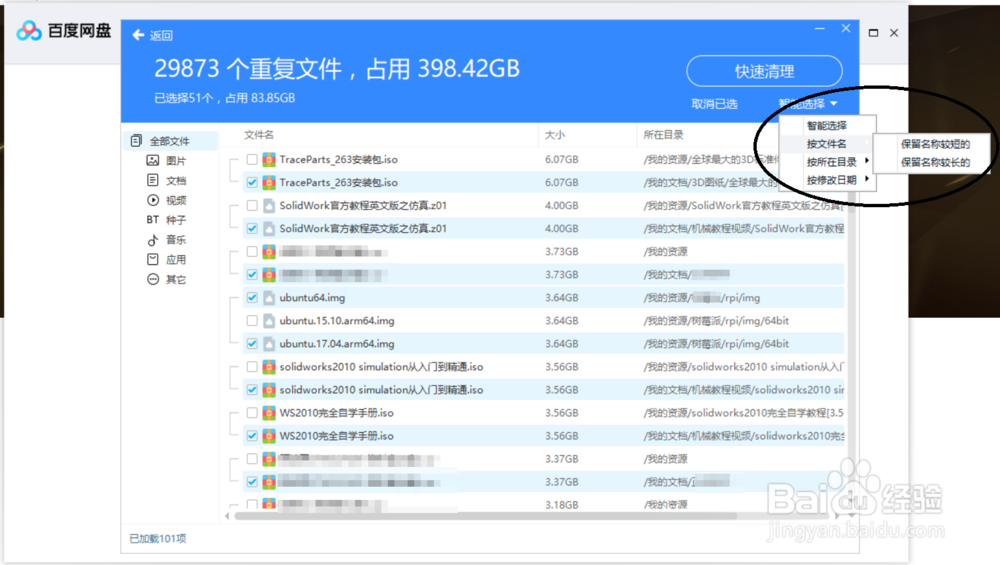Screen dimensions: 1000x565
Task: Select 保留名称较短的 option
Action: pyautogui.click(x=935, y=144)
